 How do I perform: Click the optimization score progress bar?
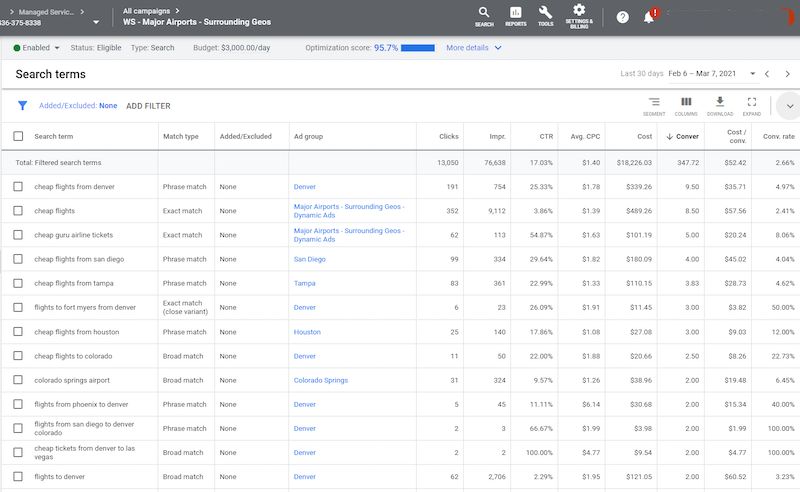coord(417,47)
